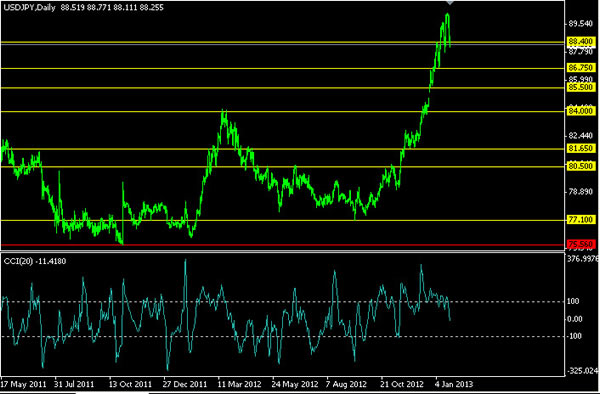
Task: Click the 21 Oct 2012 date label
Action: pyautogui.click(x=402, y=384)
